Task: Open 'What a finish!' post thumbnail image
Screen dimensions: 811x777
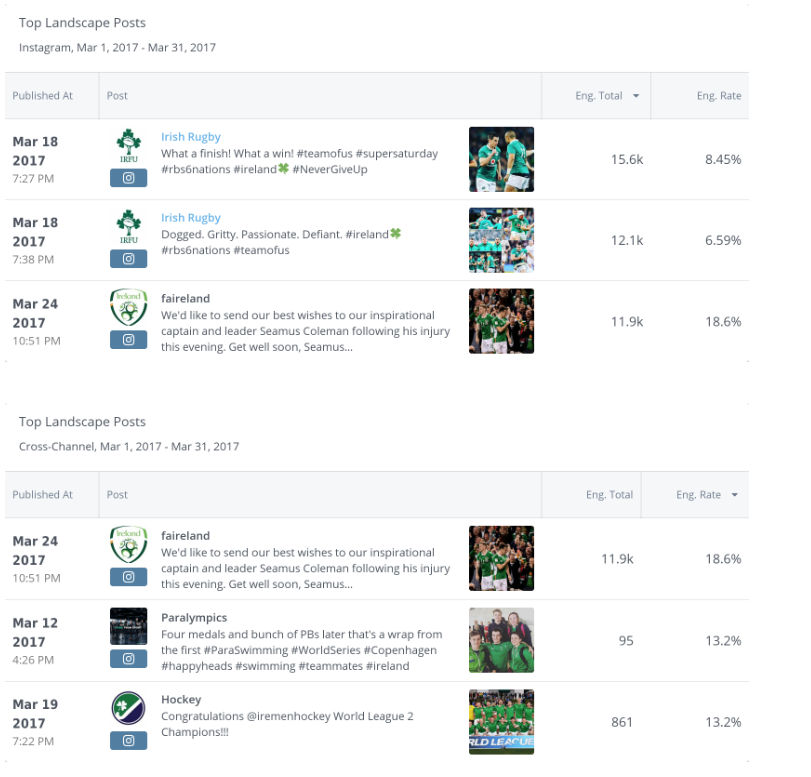Action: pos(501,159)
